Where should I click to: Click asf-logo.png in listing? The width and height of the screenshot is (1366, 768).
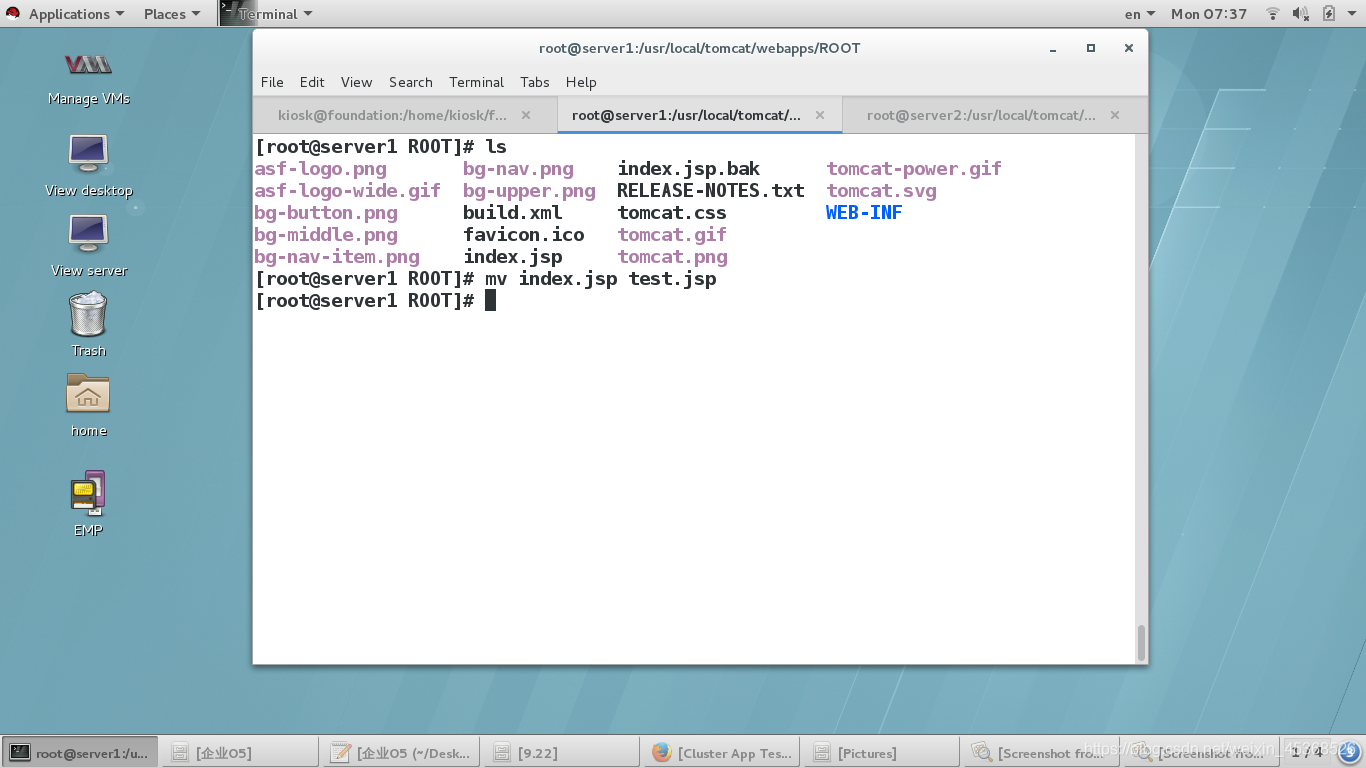[x=320, y=169]
